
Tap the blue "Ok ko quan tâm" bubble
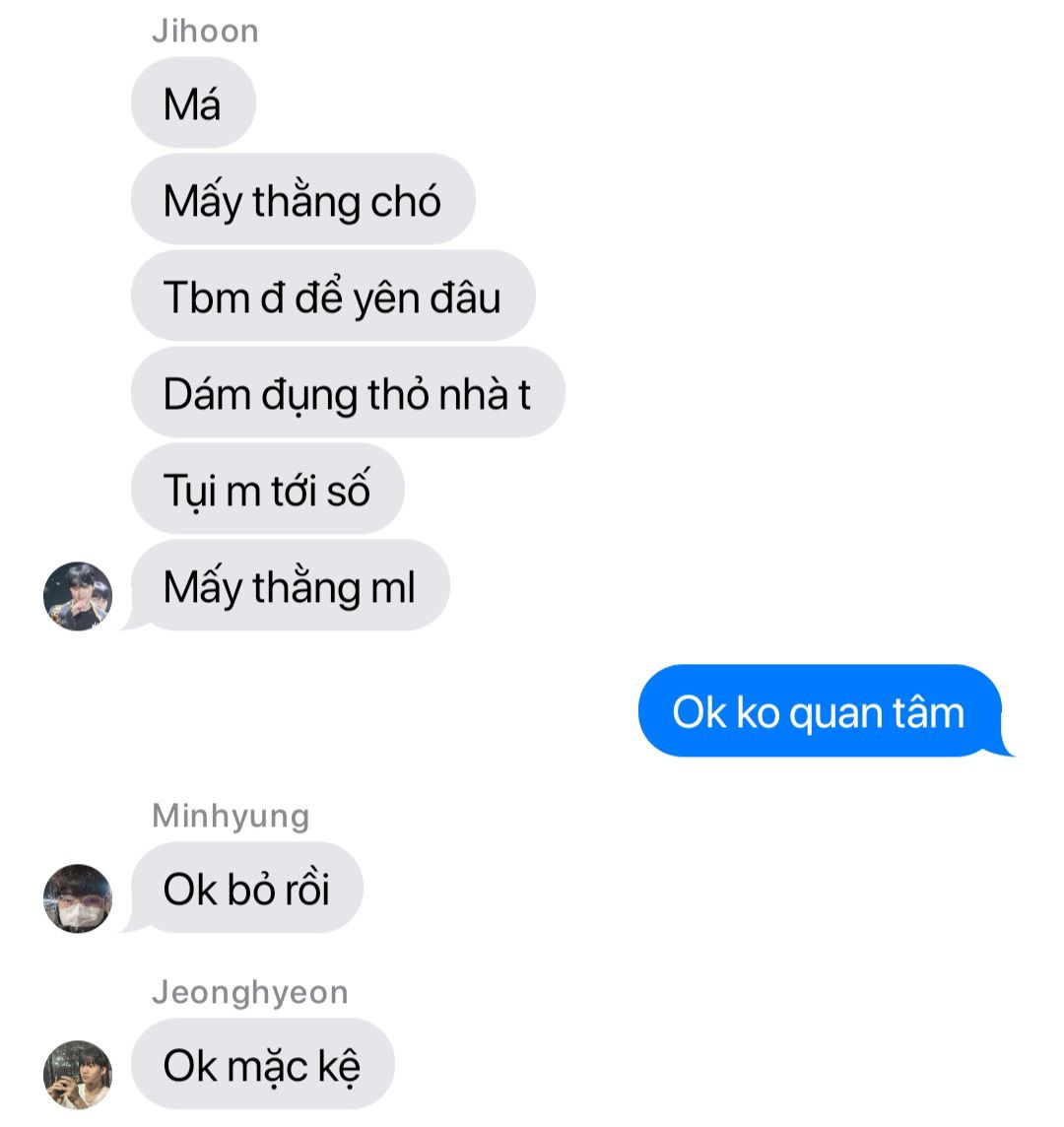click(821, 711)
